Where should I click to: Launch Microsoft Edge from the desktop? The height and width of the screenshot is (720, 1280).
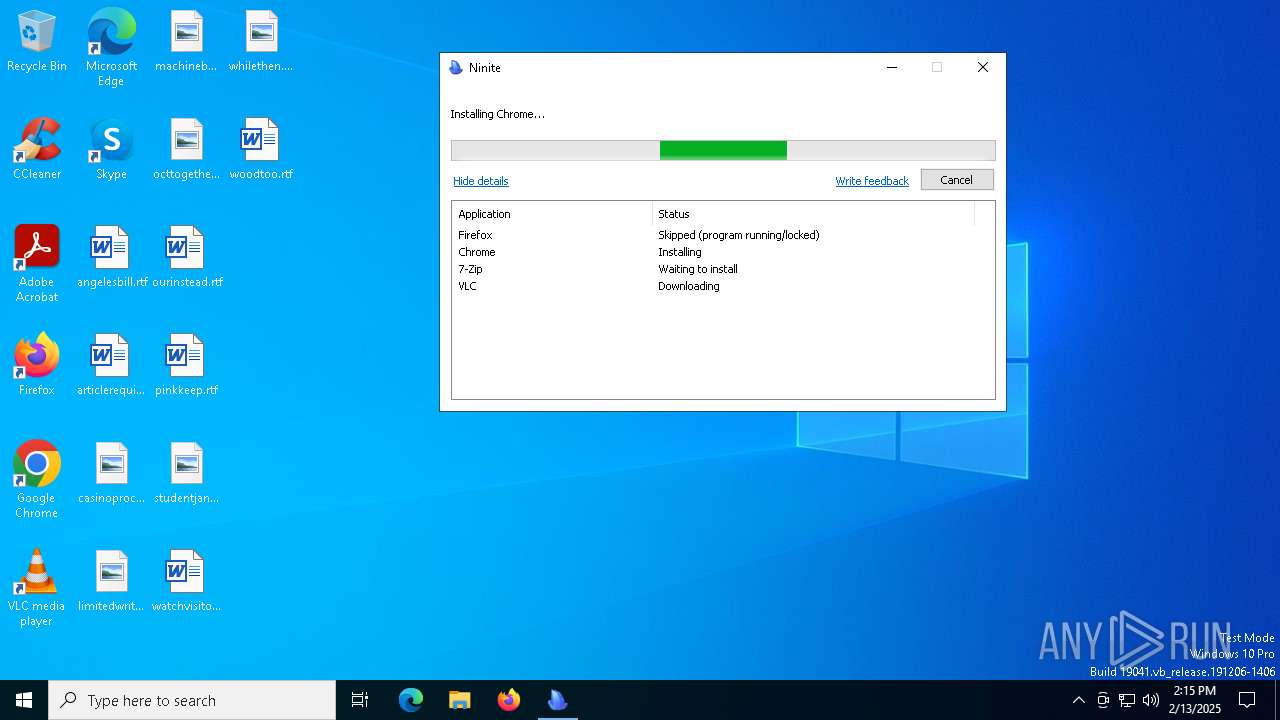pos(111,48)
